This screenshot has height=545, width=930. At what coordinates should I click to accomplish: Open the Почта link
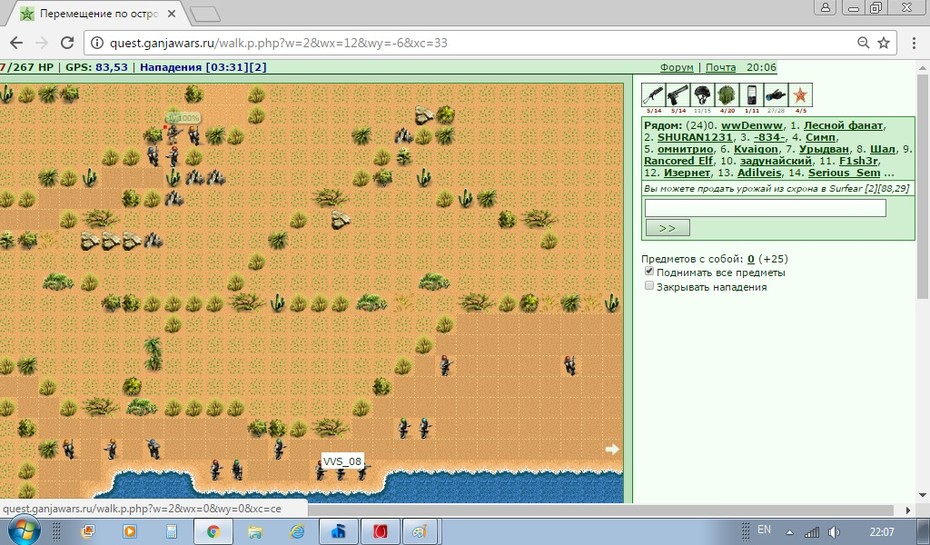pyautogui.click(x=721, y=67)
